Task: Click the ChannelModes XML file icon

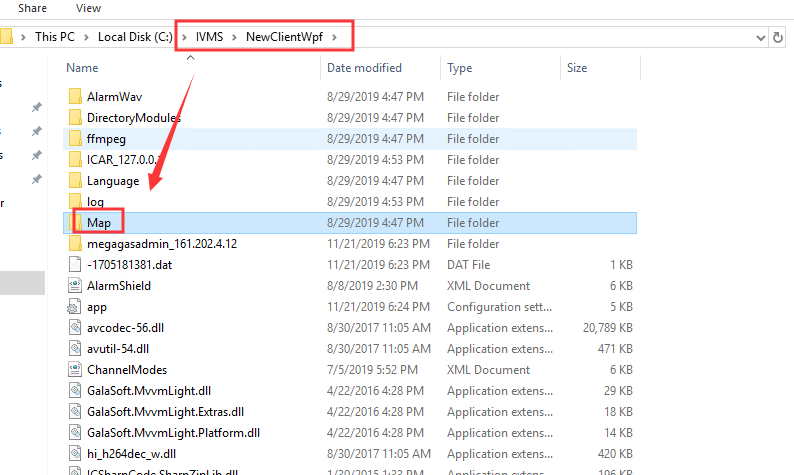Action: 75,370
